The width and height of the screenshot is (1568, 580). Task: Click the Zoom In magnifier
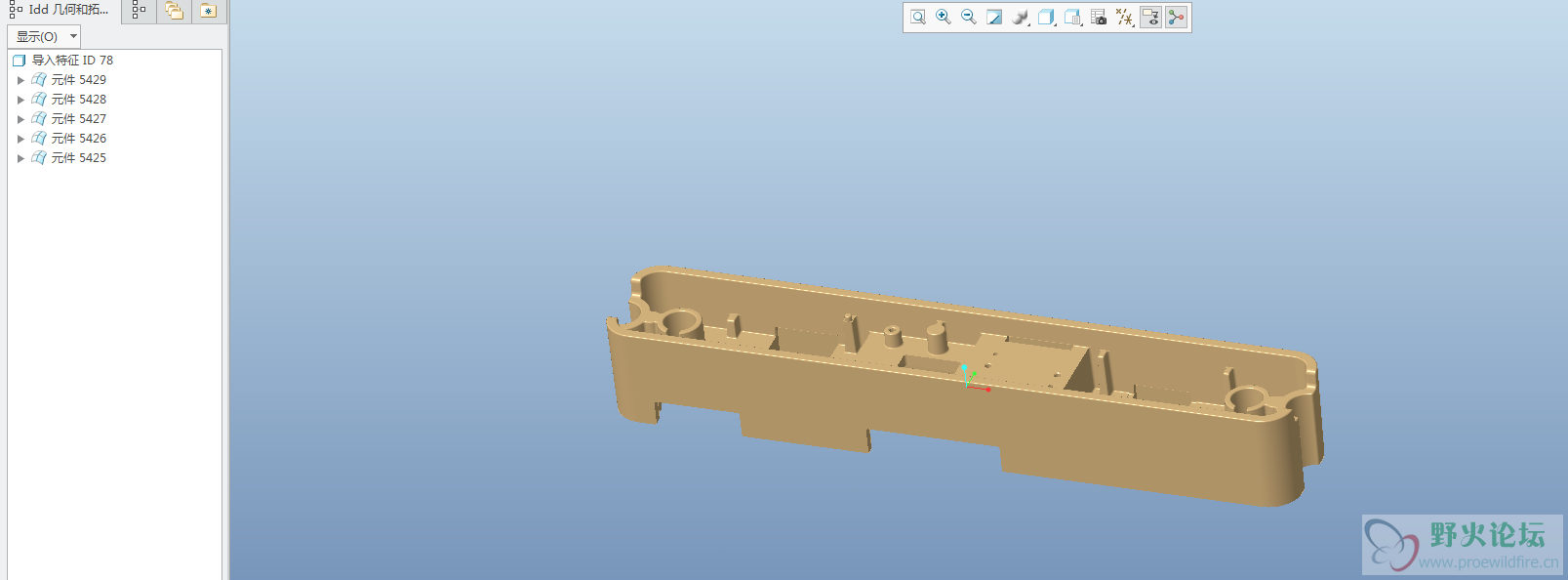[x=944, y=18]
